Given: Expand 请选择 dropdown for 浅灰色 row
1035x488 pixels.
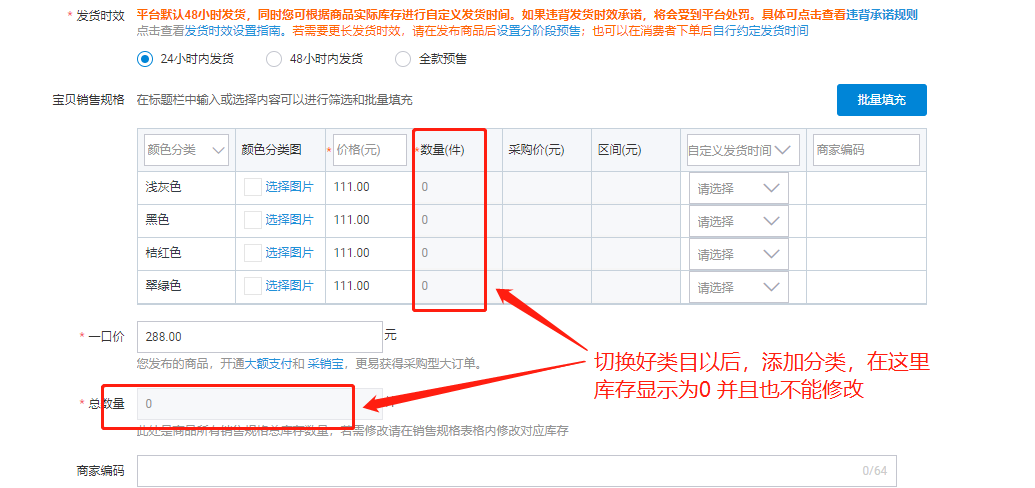Looking at the screenshot, I should 738,188.
